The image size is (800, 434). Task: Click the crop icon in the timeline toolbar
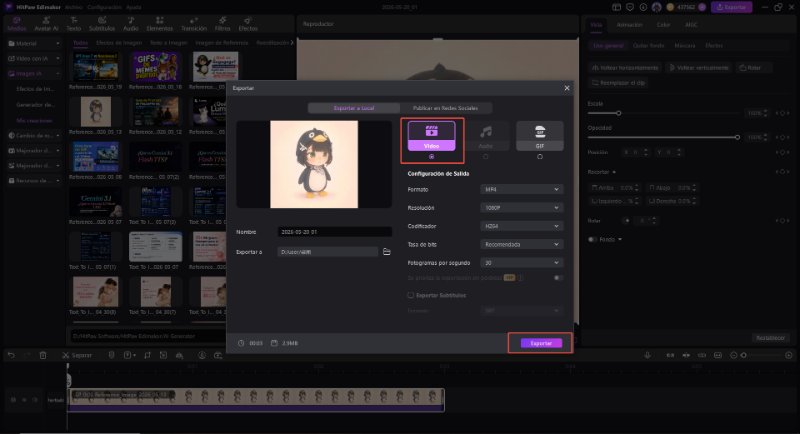coord(147,355)
